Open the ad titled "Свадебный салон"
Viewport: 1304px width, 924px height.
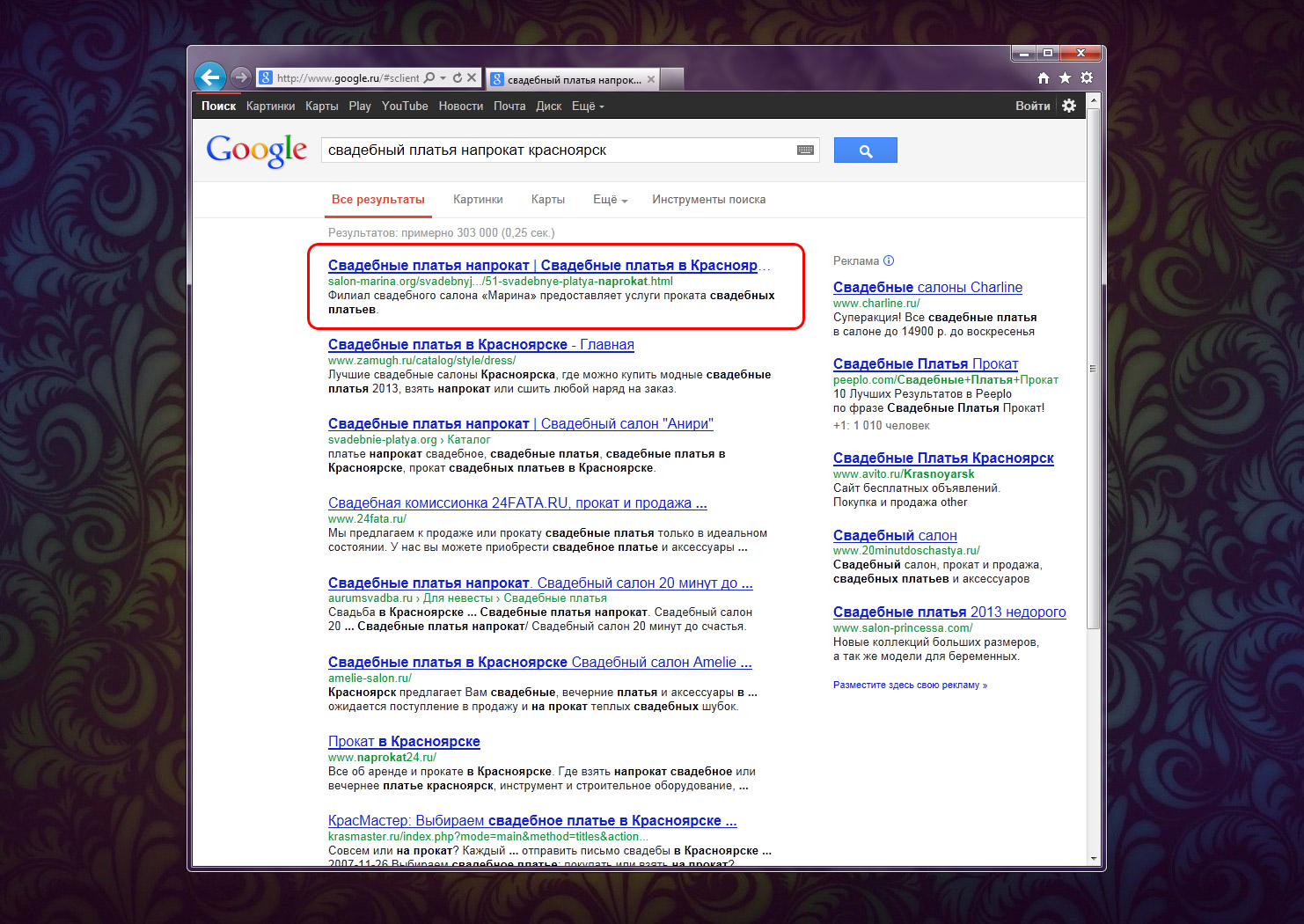[x=895, y=536]
